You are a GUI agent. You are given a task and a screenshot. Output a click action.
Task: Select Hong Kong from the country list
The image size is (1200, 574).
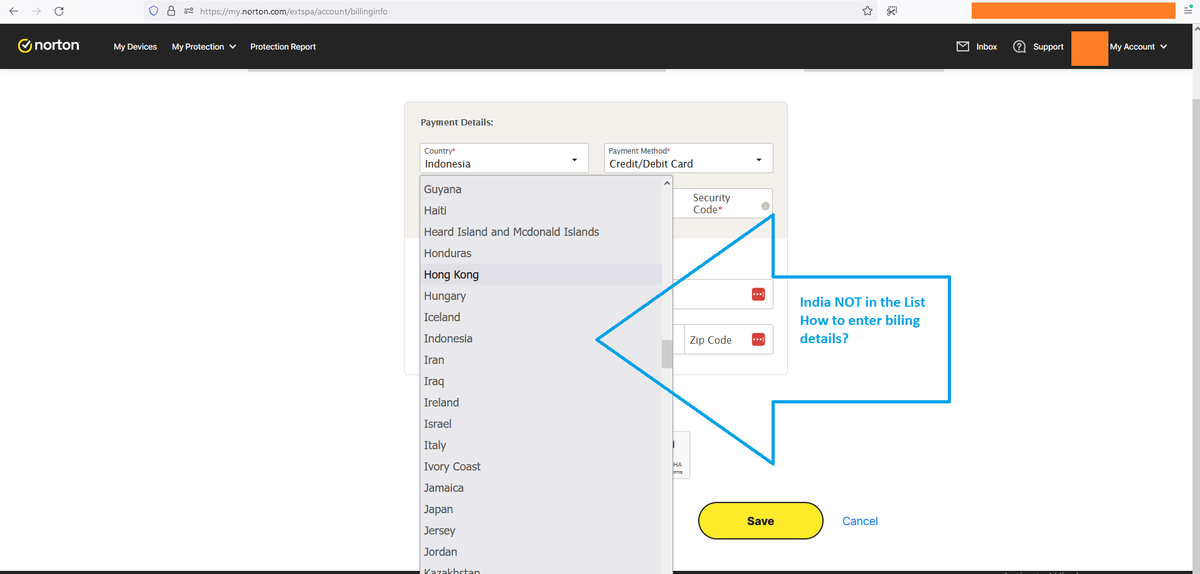pyautogui.click(x=540, y=274)
